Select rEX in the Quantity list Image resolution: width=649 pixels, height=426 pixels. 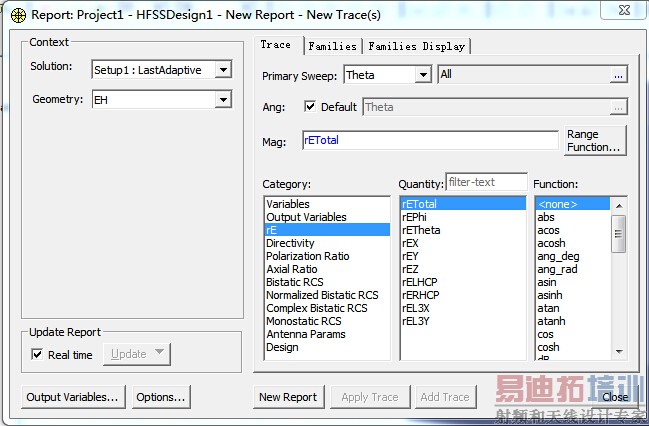coord(463,243)
